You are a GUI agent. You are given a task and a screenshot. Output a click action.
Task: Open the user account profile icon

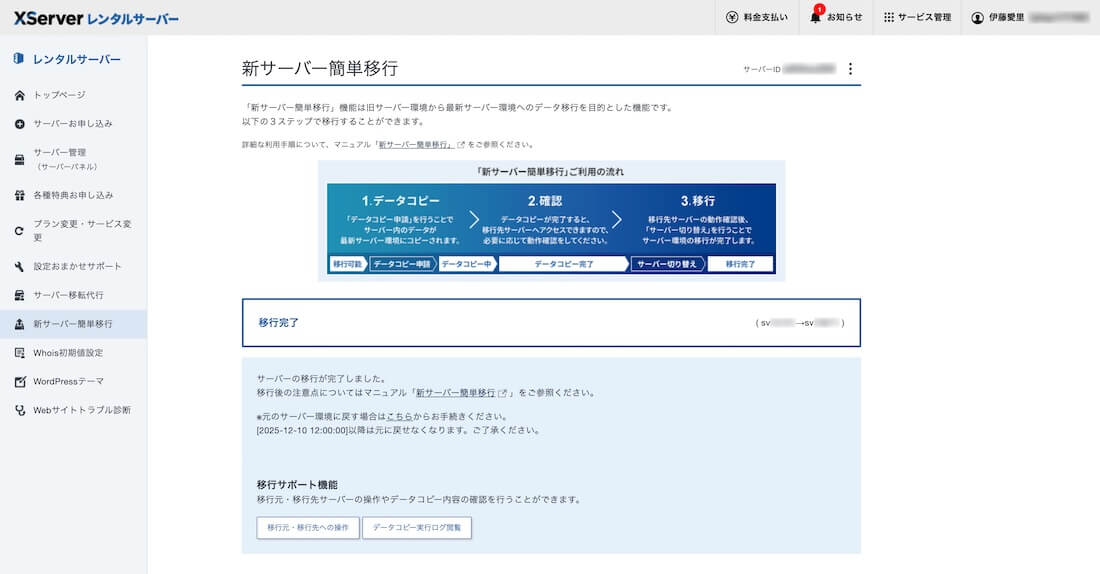(x=978, y=17)
